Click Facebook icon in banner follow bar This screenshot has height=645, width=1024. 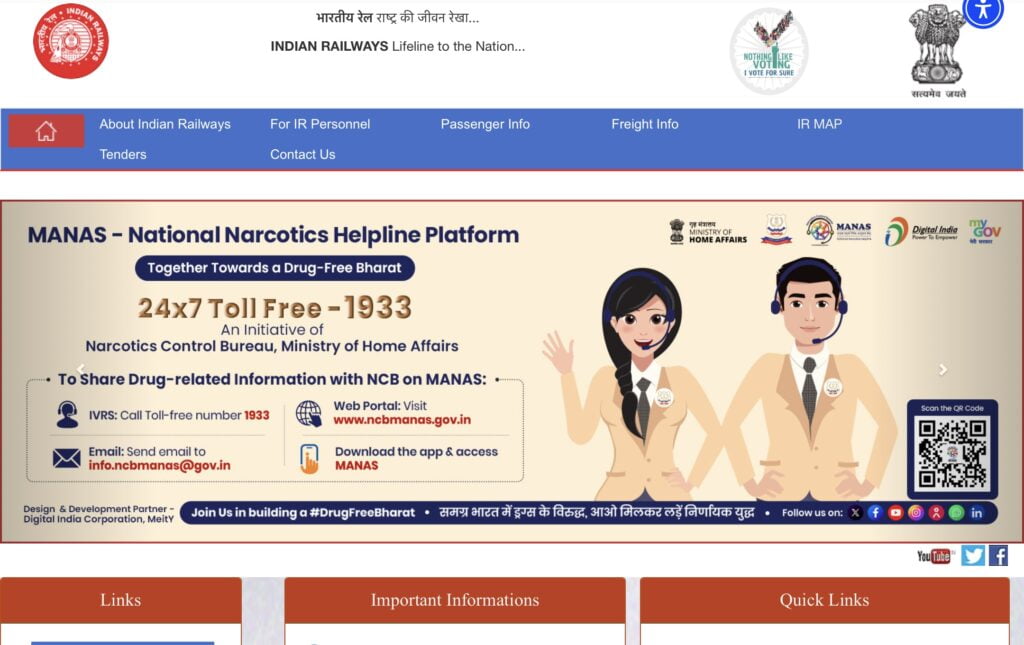(x=875, y=512)
